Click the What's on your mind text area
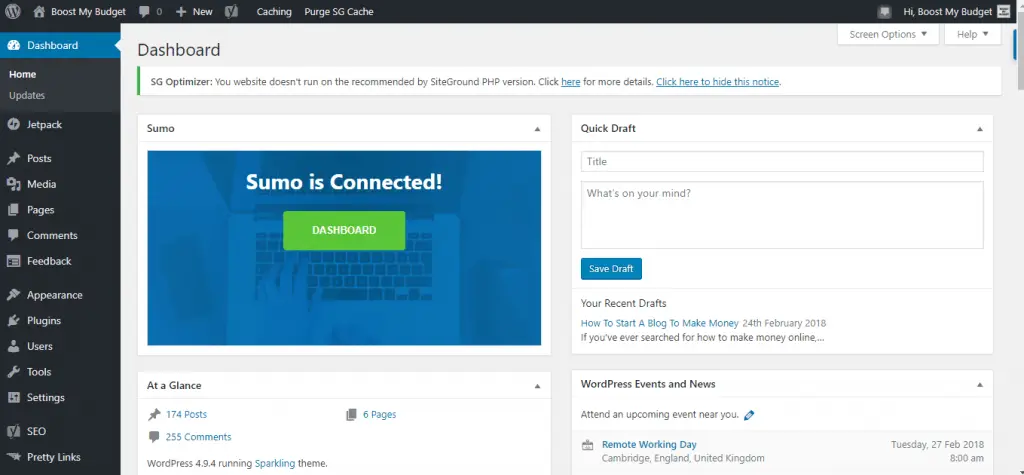Viewport: 1024px width, 475px height. (x=782, y=215)
